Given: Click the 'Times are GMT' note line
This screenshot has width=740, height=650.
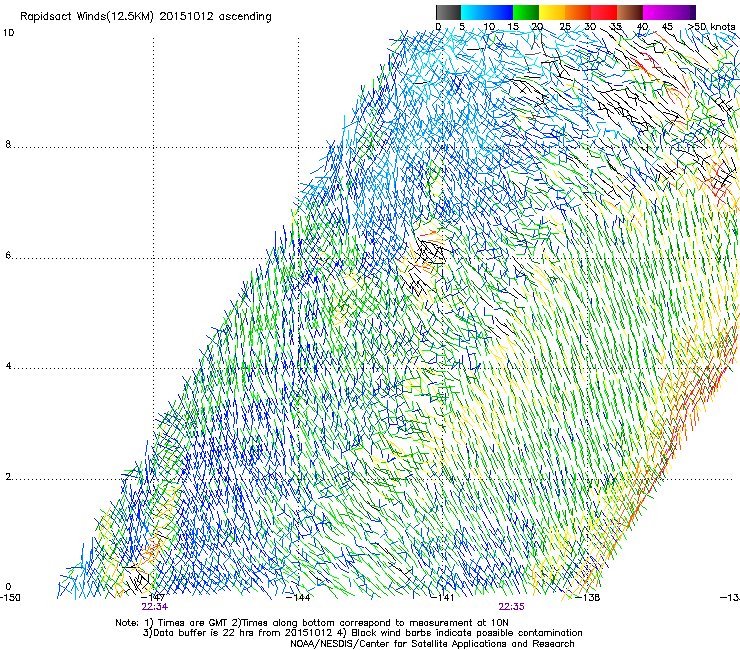Looking at the screenshot, I should click(x=312, y=623).
